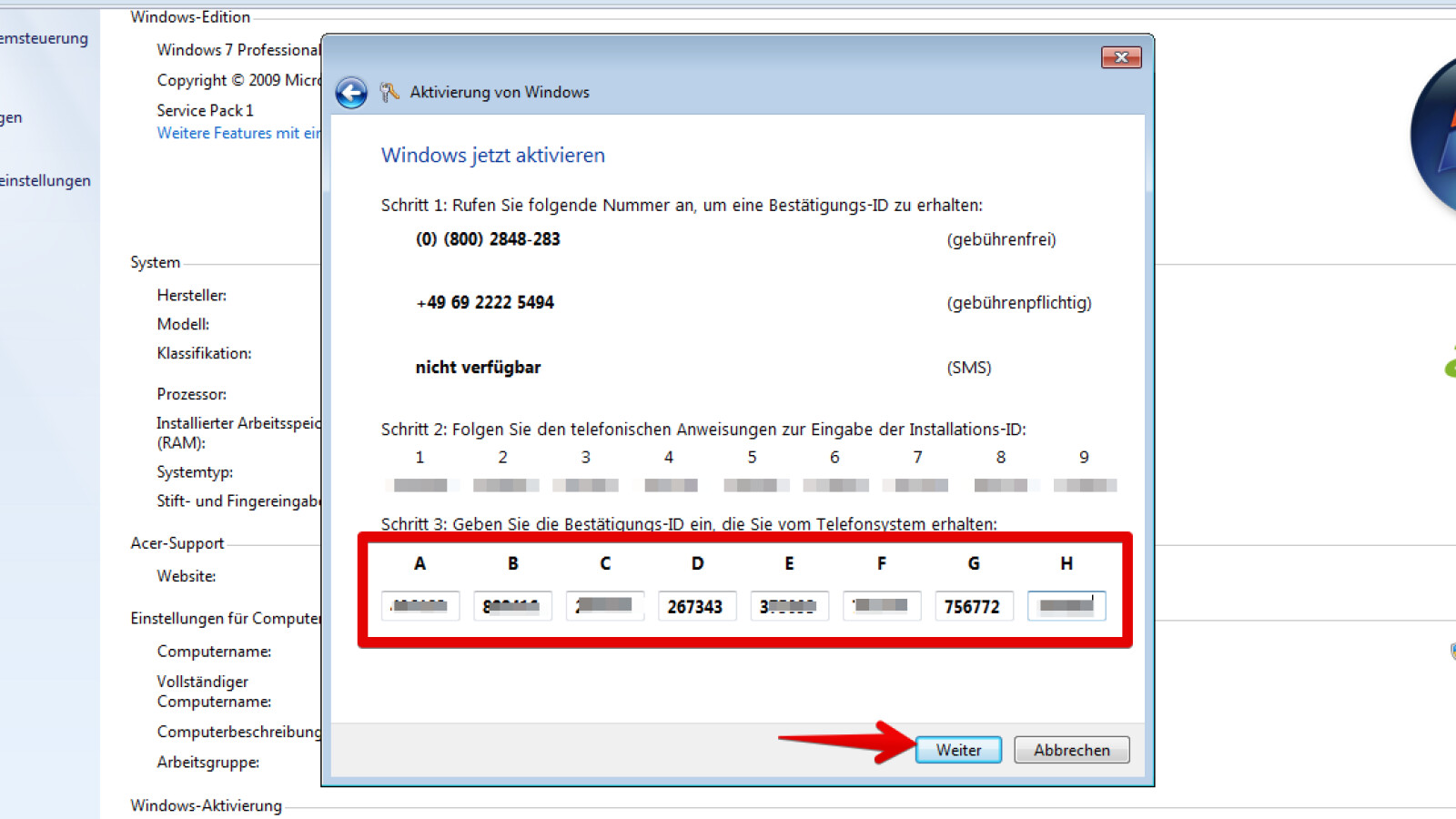Viewport: 1456px width, 819px height.
Task: Click 'Modell:' label in System window
Action: coord(183,324)
